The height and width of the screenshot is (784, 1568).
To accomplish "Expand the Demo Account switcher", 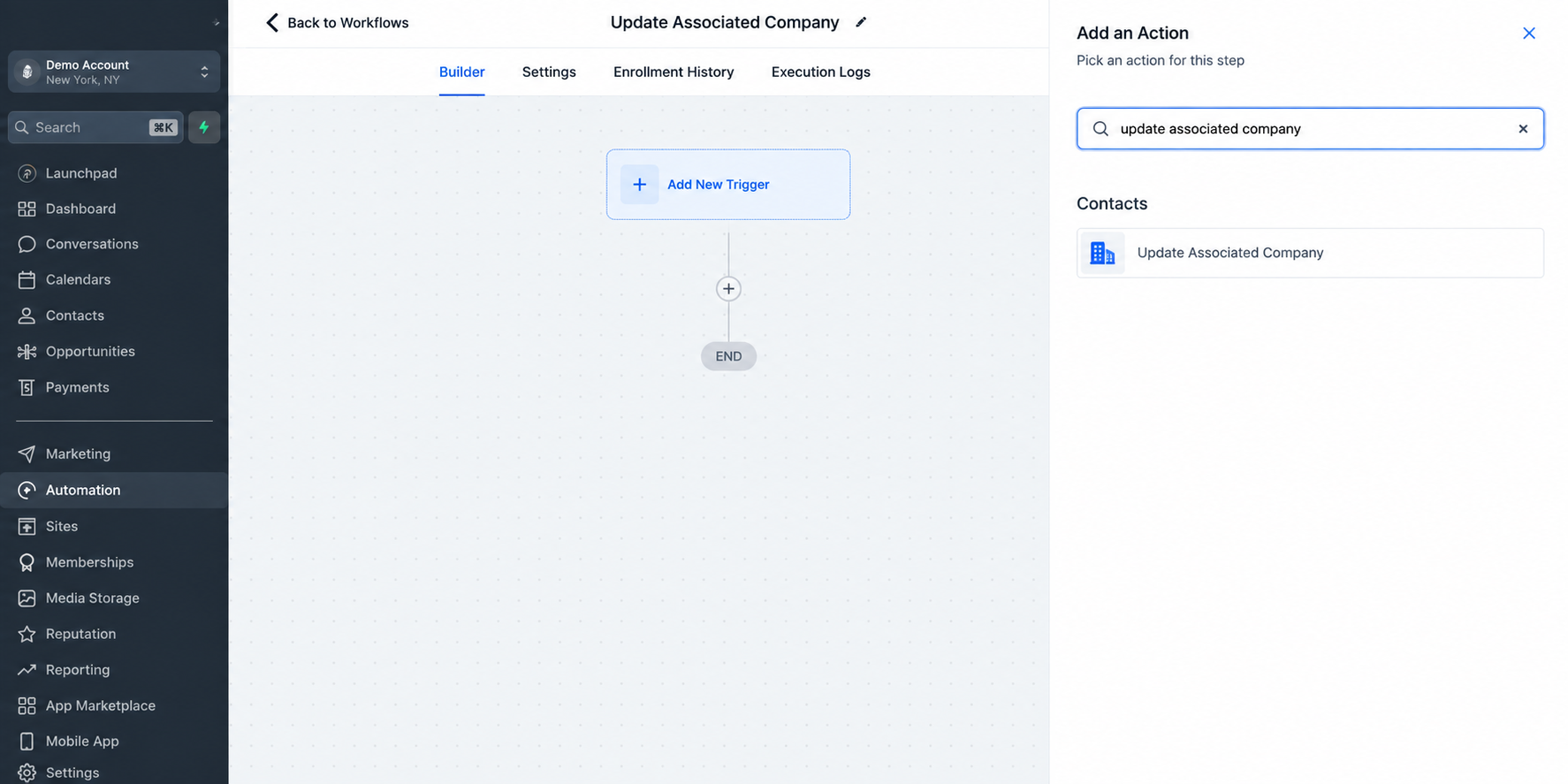I will tap(114, 72).
